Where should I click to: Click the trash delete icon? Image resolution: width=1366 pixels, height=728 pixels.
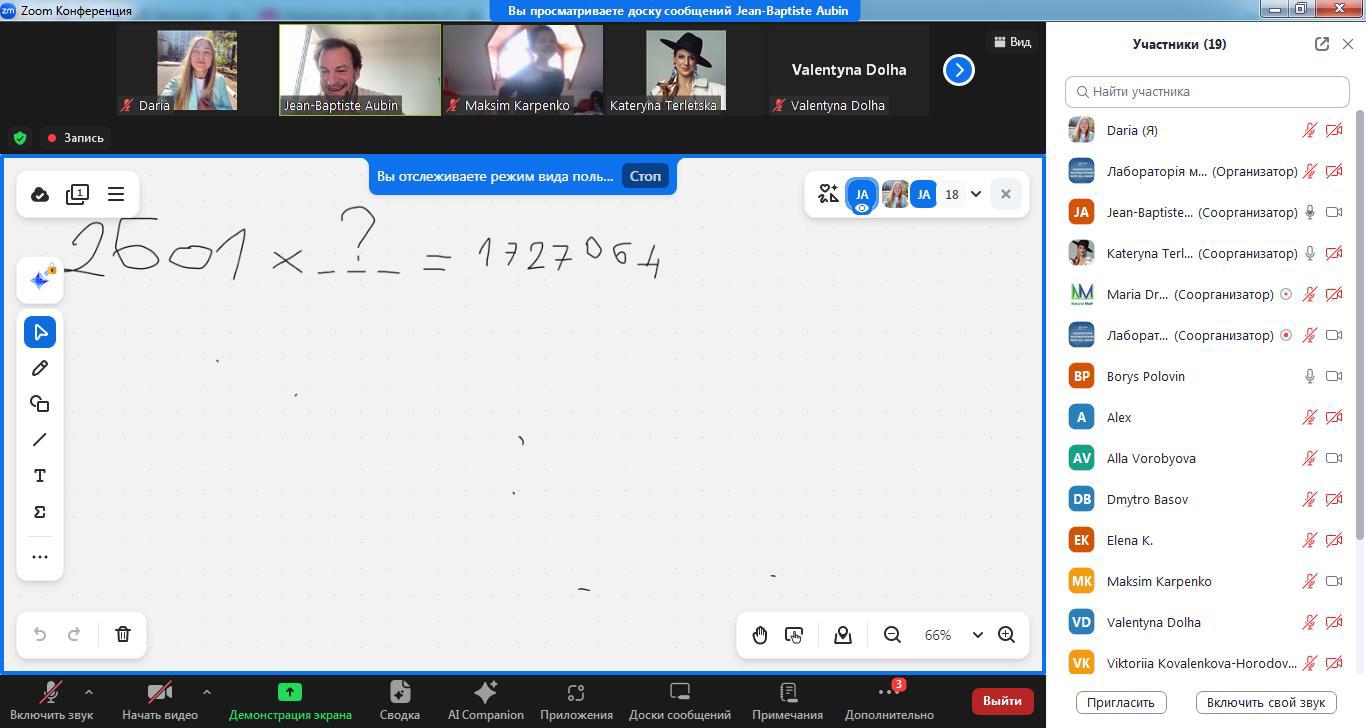tap(123, 634)
